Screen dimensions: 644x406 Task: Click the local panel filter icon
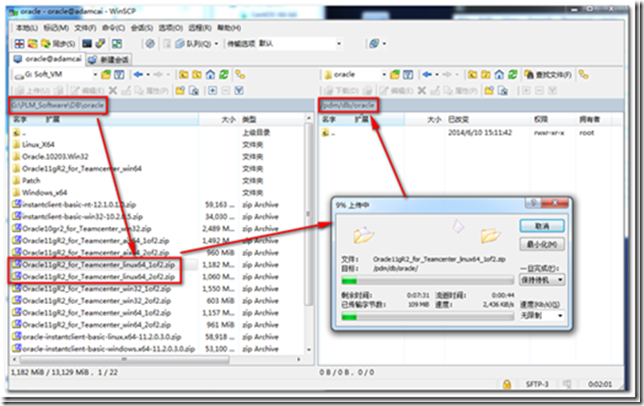(x=119, y=75)
